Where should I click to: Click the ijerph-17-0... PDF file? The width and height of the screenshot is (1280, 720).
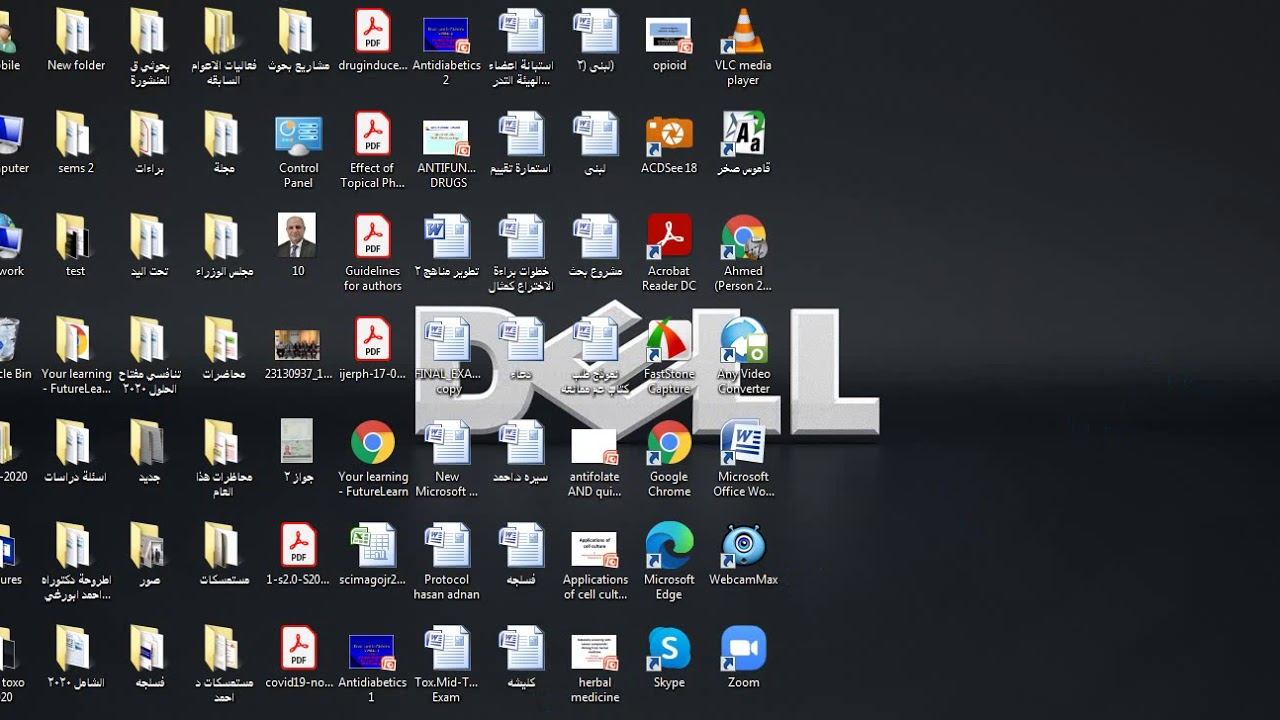[x=372, y=349]
